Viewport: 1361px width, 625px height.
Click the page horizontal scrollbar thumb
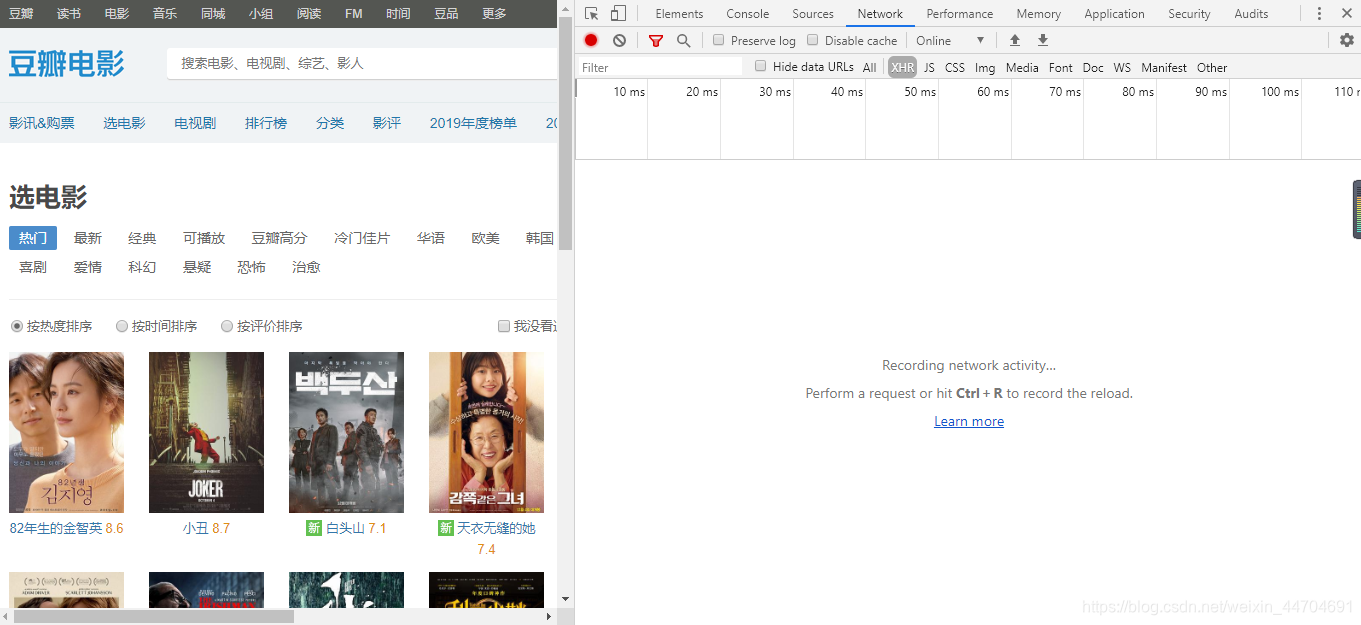click(x=153, y=616)
